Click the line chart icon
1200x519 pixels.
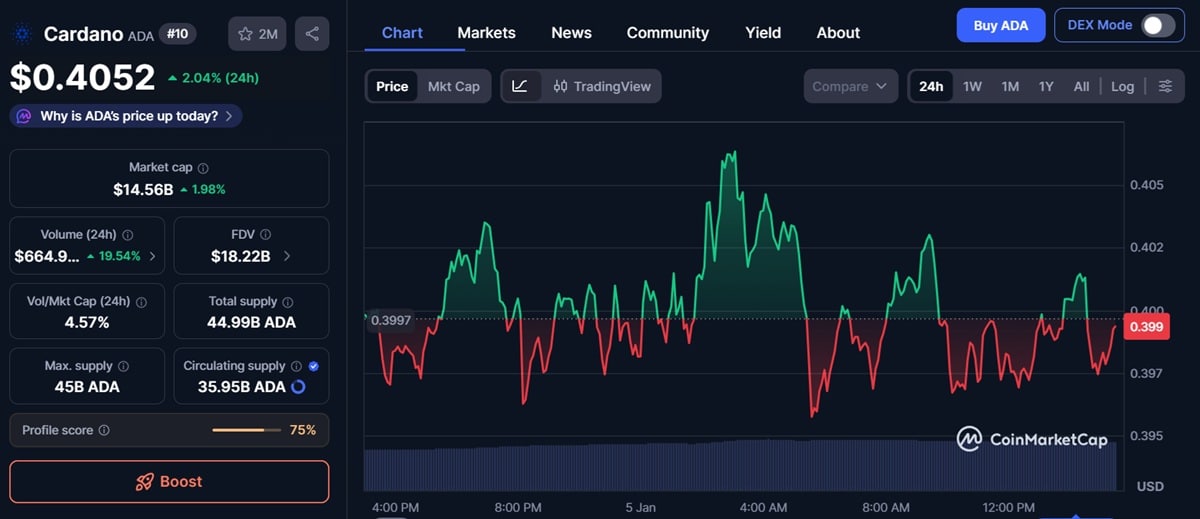click(x=520, y=86)
